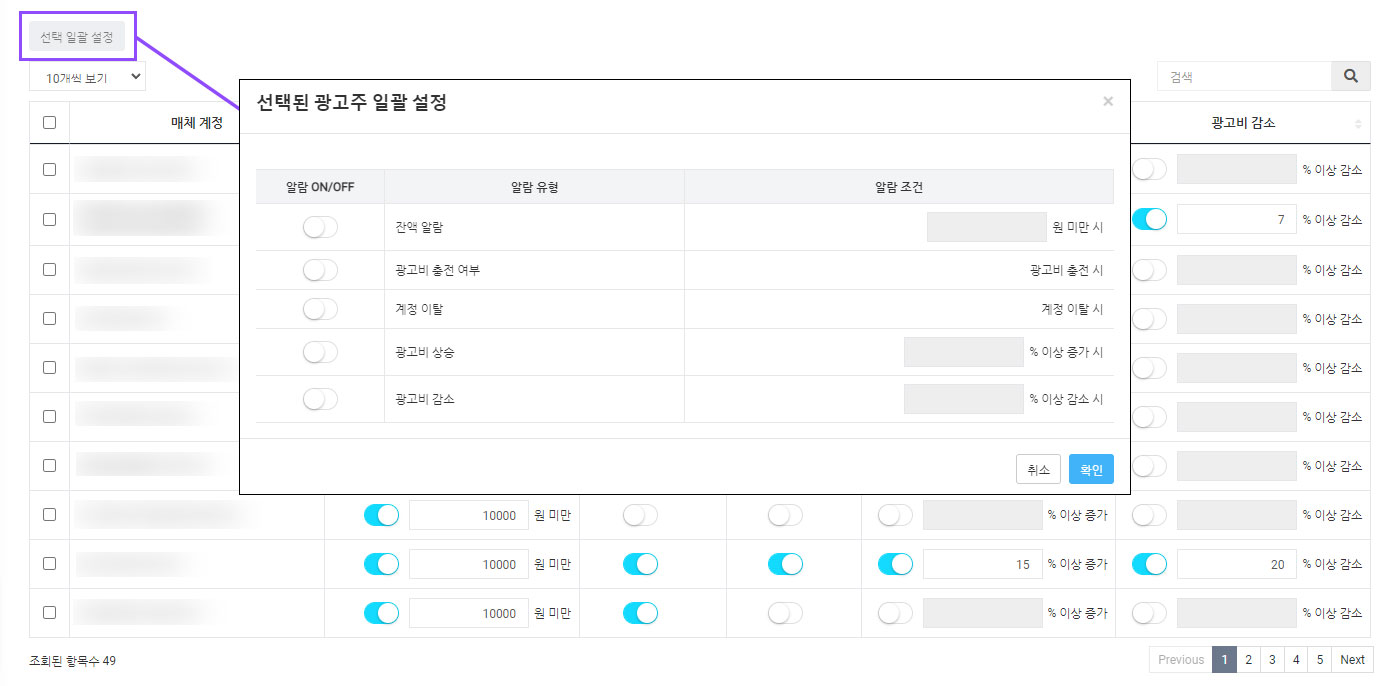The image size is (1390, 686).
Task: Enable 광고비 상승 alarm switch
Action: (x=320, y=352)
